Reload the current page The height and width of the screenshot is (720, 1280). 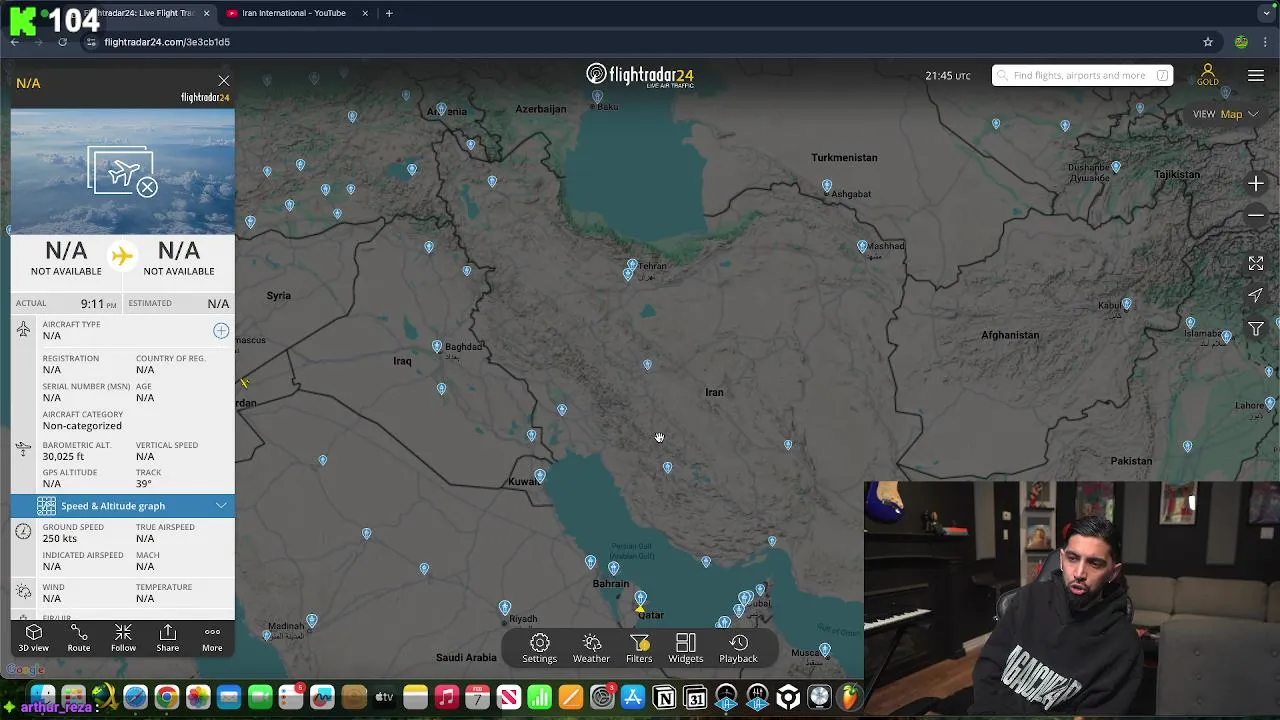click(62, 42)
